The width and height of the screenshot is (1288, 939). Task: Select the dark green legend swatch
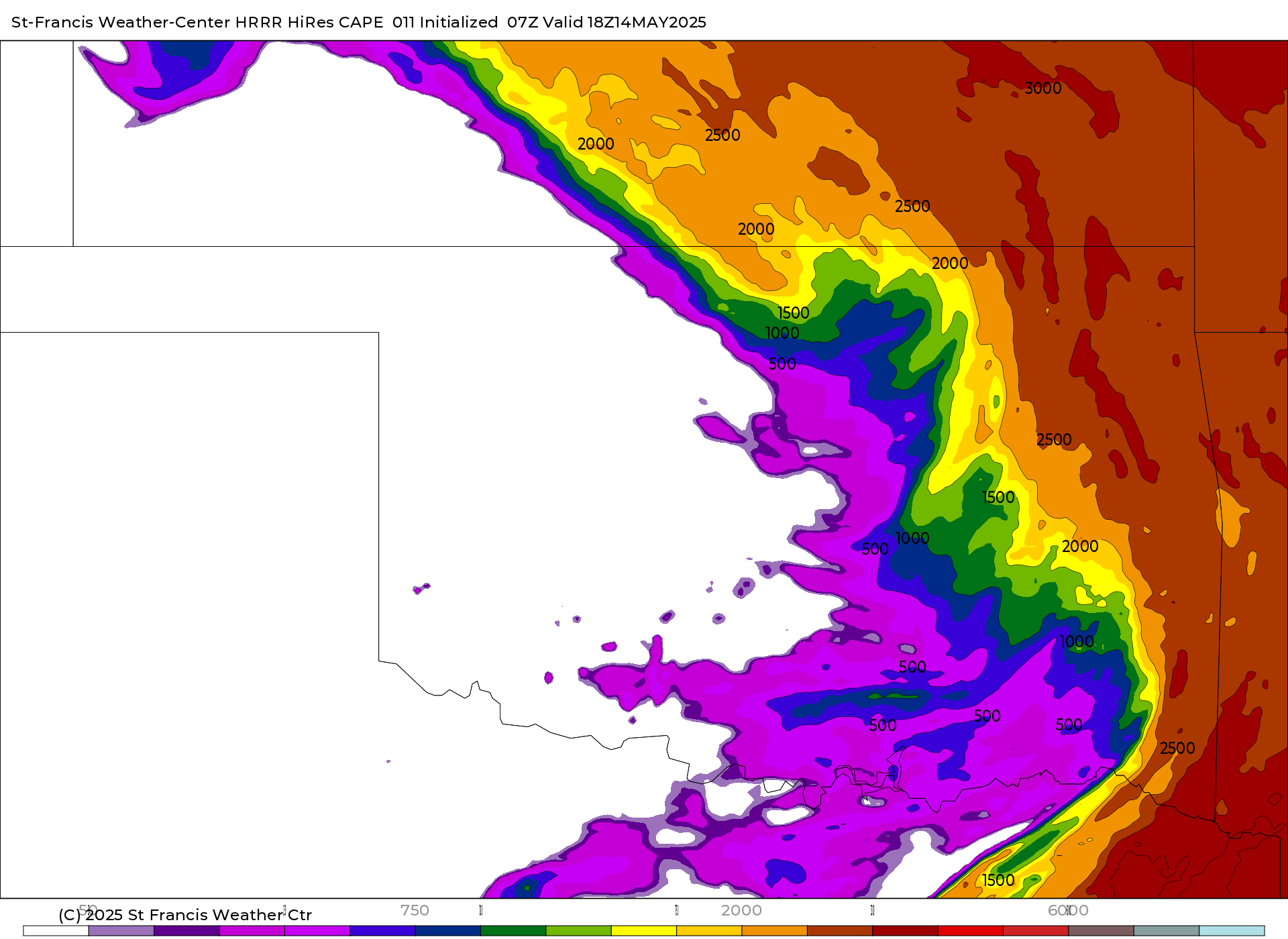pyautogui.click(x=513, y=931)
